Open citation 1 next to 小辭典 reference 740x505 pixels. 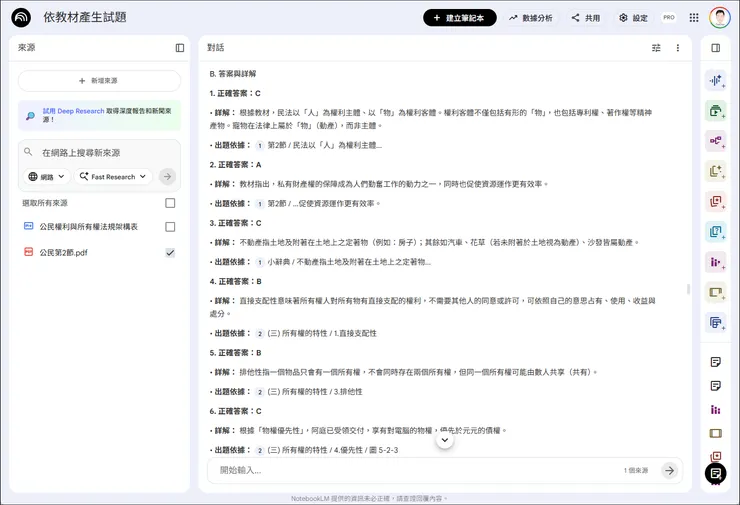click(260, 262)
